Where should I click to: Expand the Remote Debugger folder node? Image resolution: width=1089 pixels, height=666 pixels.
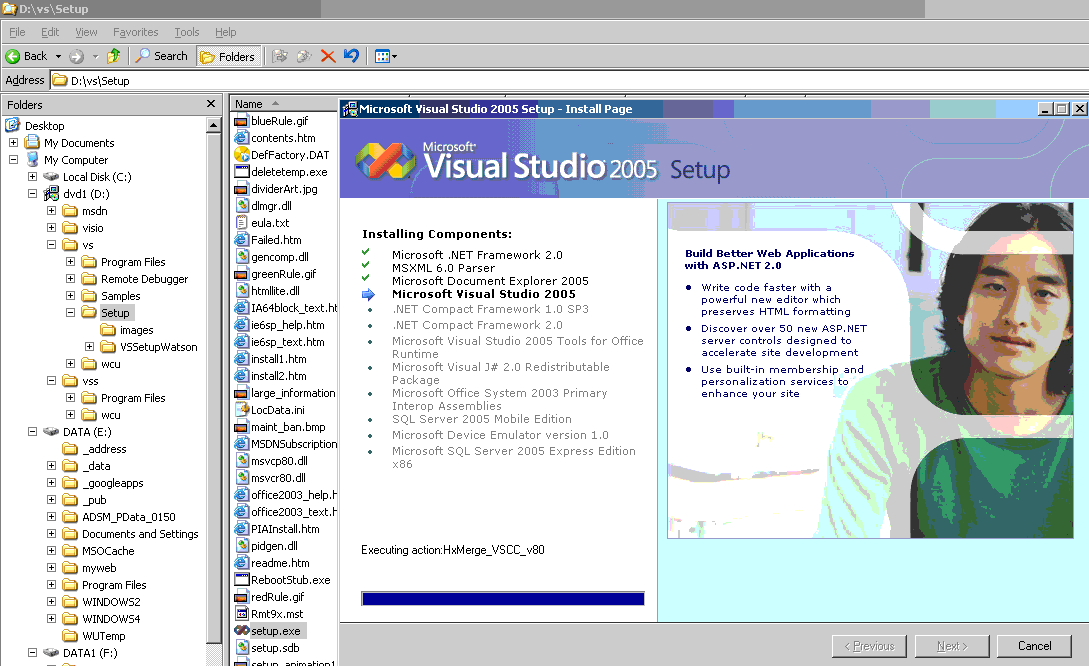[70, 278]
